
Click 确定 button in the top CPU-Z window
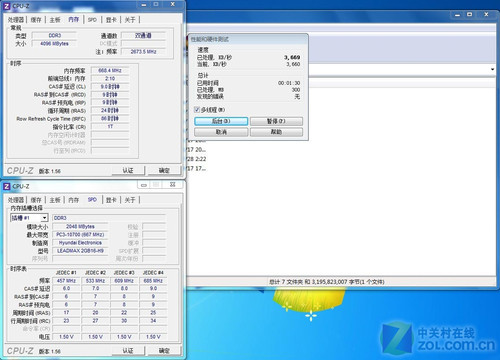tap(164, 171)
